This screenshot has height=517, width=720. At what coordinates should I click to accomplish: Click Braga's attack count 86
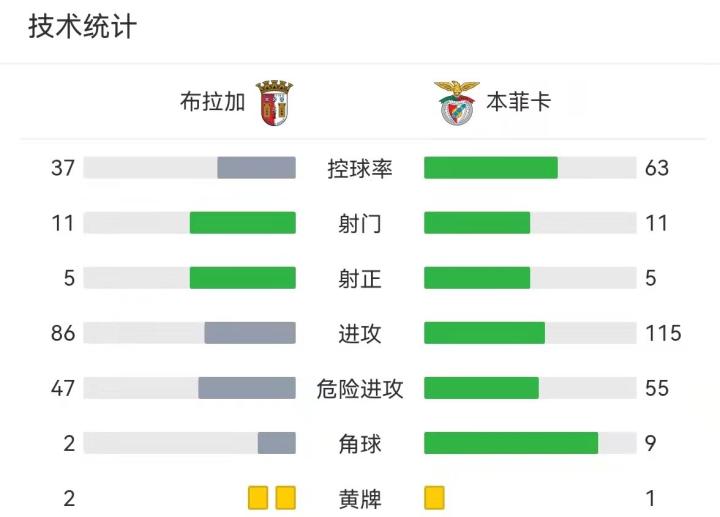pos(63,333)
